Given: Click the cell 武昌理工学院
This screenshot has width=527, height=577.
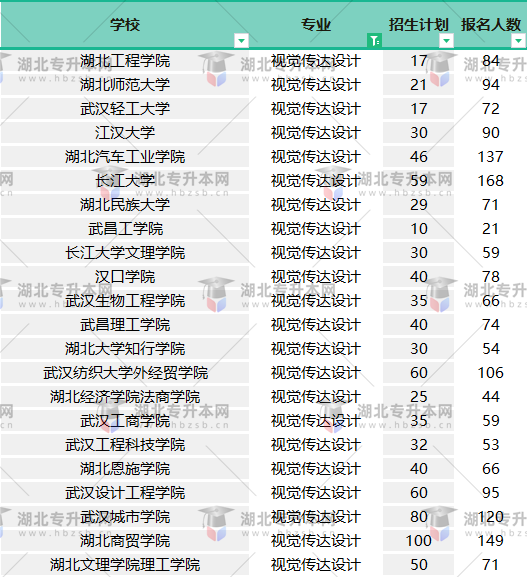Looking at the screenshot, I should pos(125,325).
